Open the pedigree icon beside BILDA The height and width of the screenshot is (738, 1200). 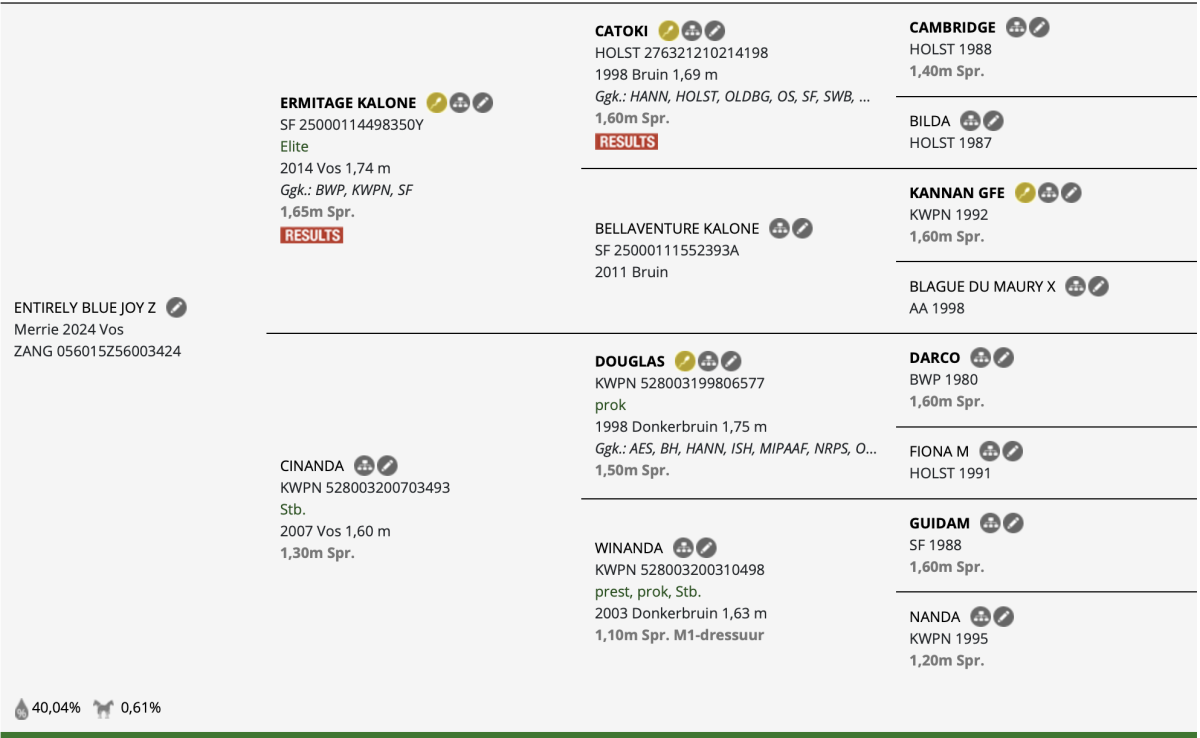point(970,120)
